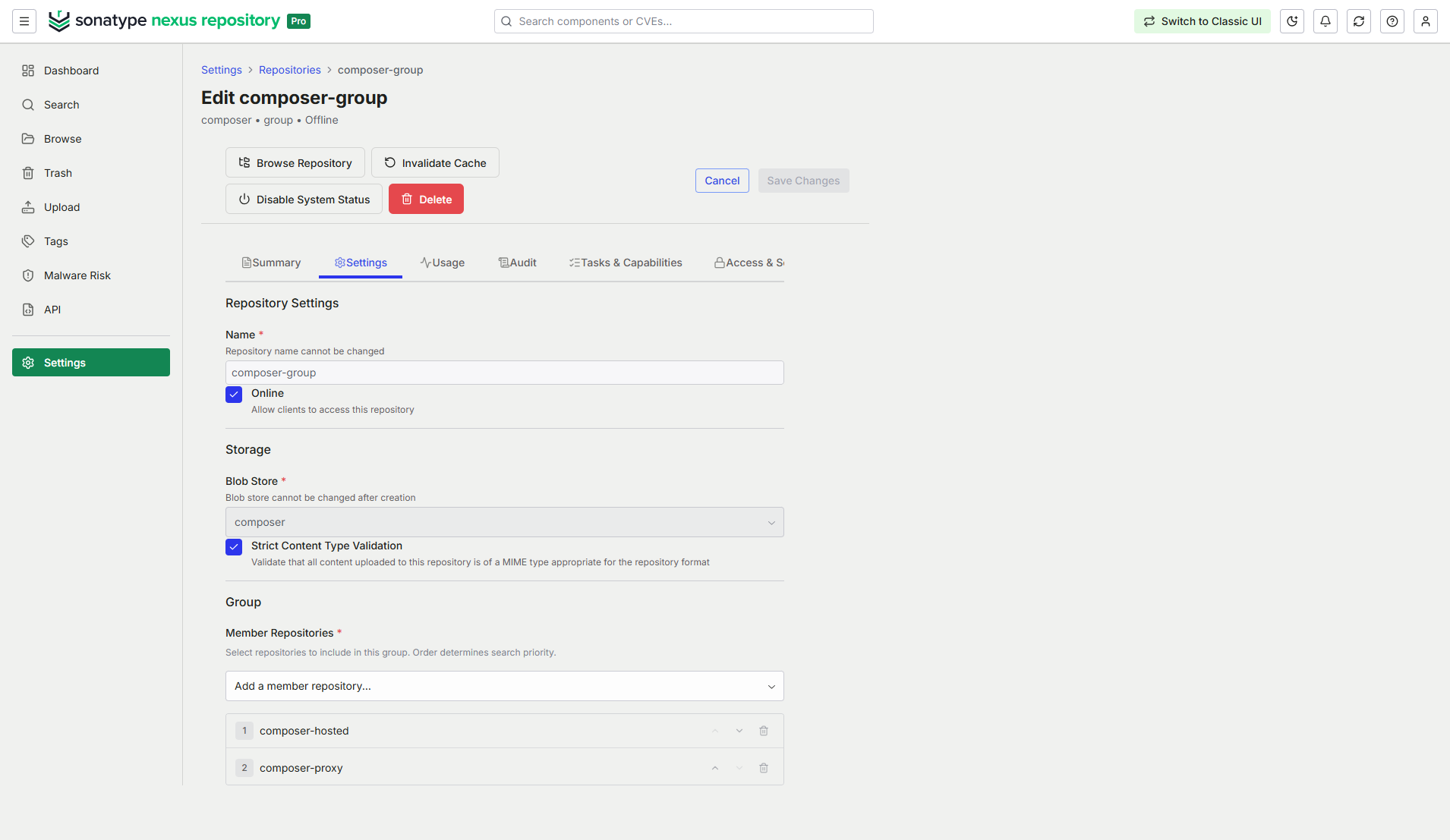Viewport: 1450px width, 840px height.
Task: Open Upload in sidebar
Action: coord(91,207)
